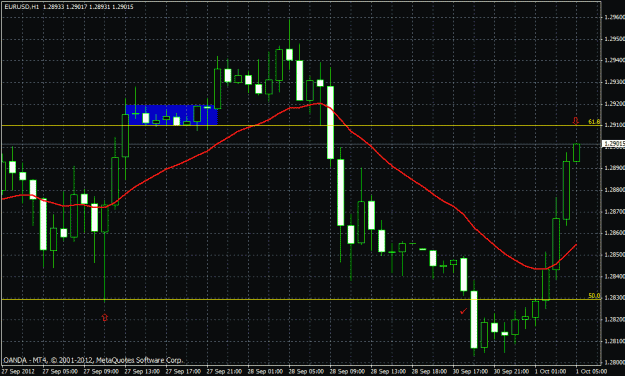This screenshot has width=625, height=376.
Task: Click the 28 Sep 09:00 time label
Action: point(347,371)
